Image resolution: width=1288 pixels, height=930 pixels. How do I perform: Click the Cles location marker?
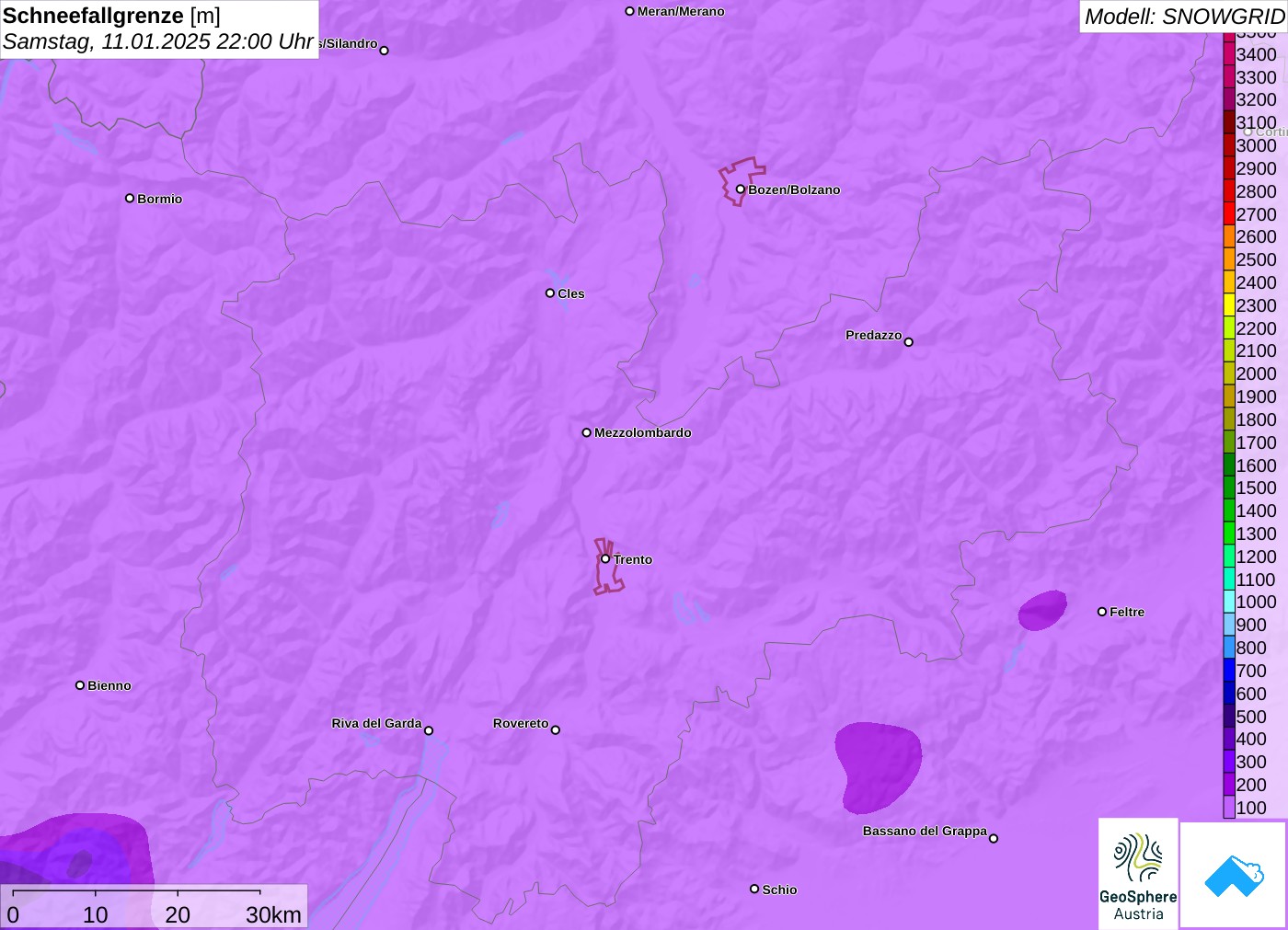coord(550,293)
